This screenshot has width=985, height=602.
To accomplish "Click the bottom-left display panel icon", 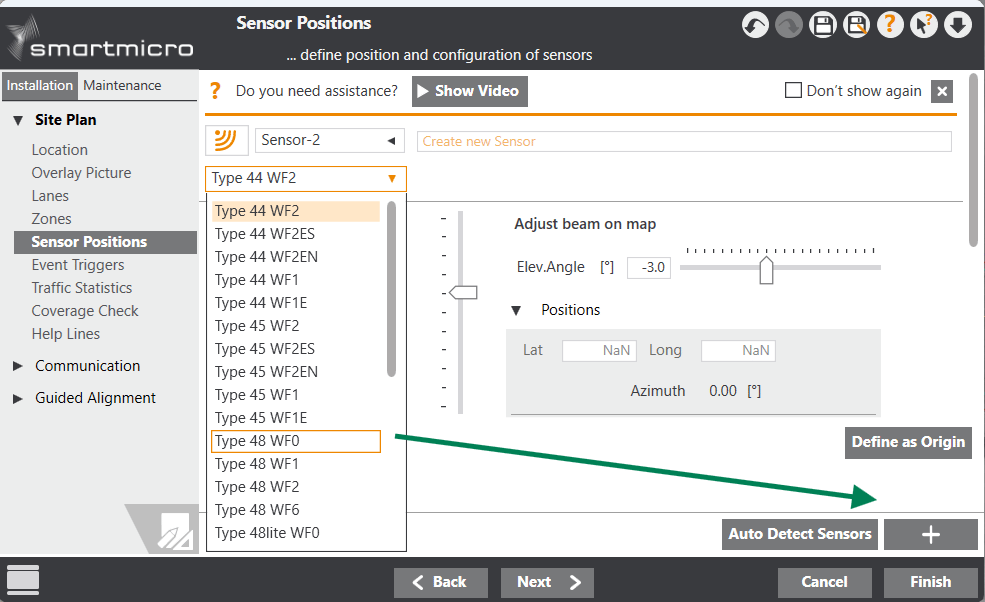I will pyautogui.click(x=23, y=579).
